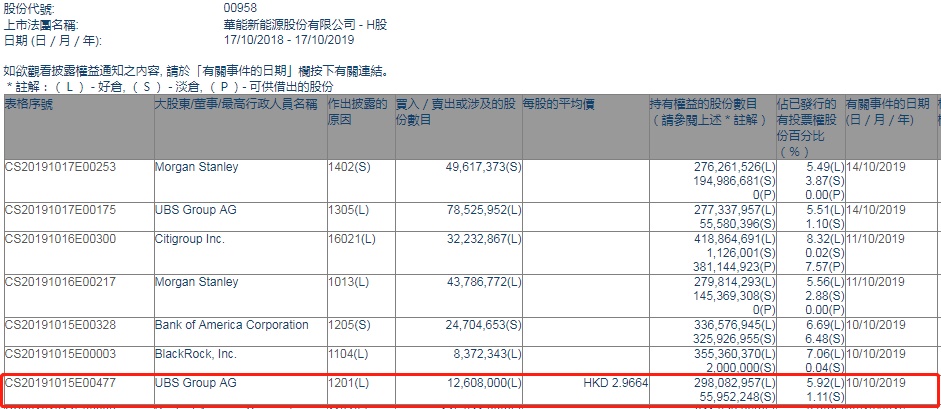
Task: Click percentage 5.92(L)
Action: pos(825,382)
